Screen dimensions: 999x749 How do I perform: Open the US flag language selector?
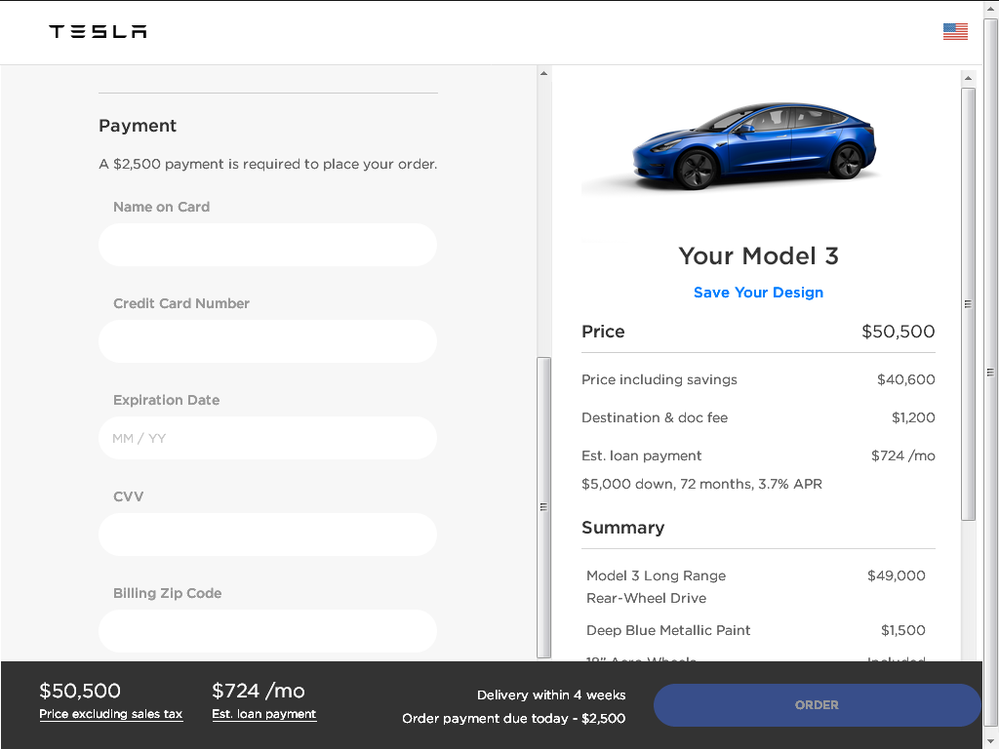coord(955,31)
